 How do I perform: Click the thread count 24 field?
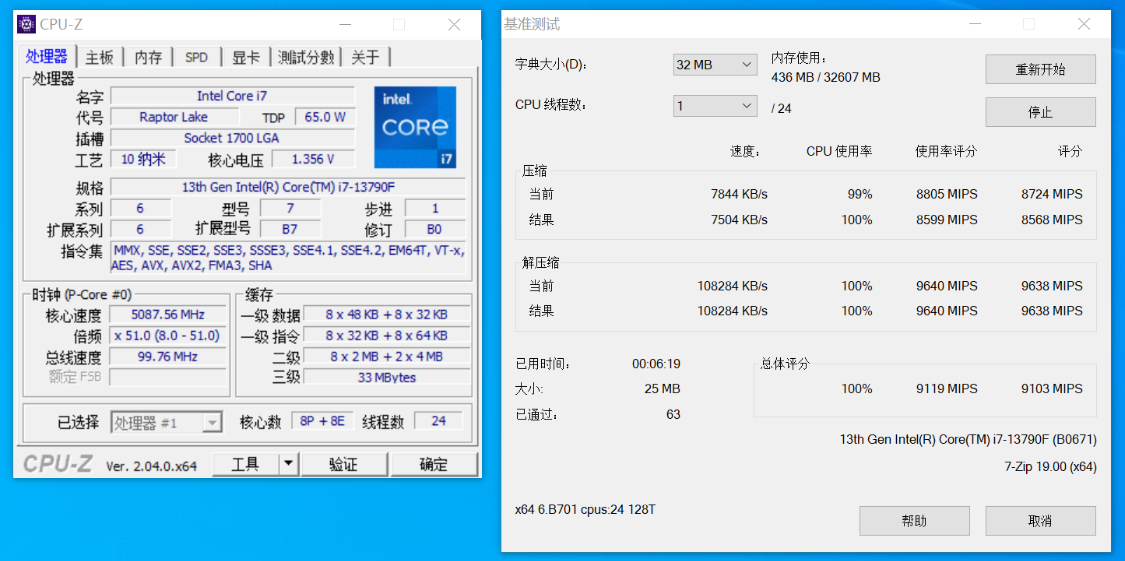point(438,421)
